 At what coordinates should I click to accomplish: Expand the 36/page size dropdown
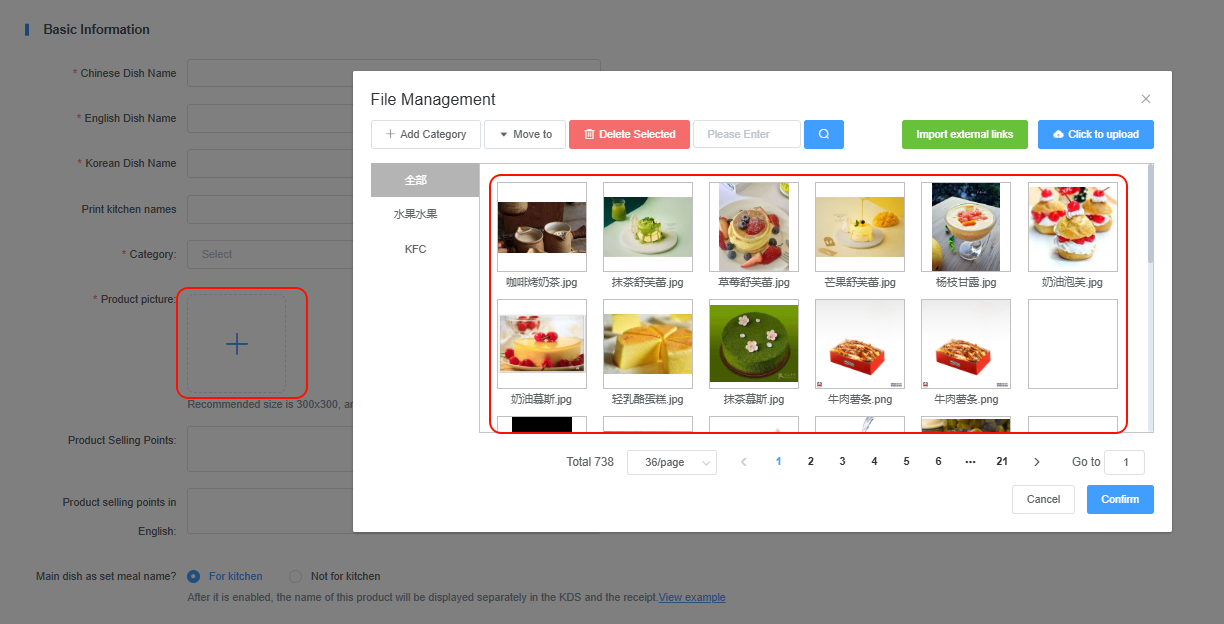671,462
